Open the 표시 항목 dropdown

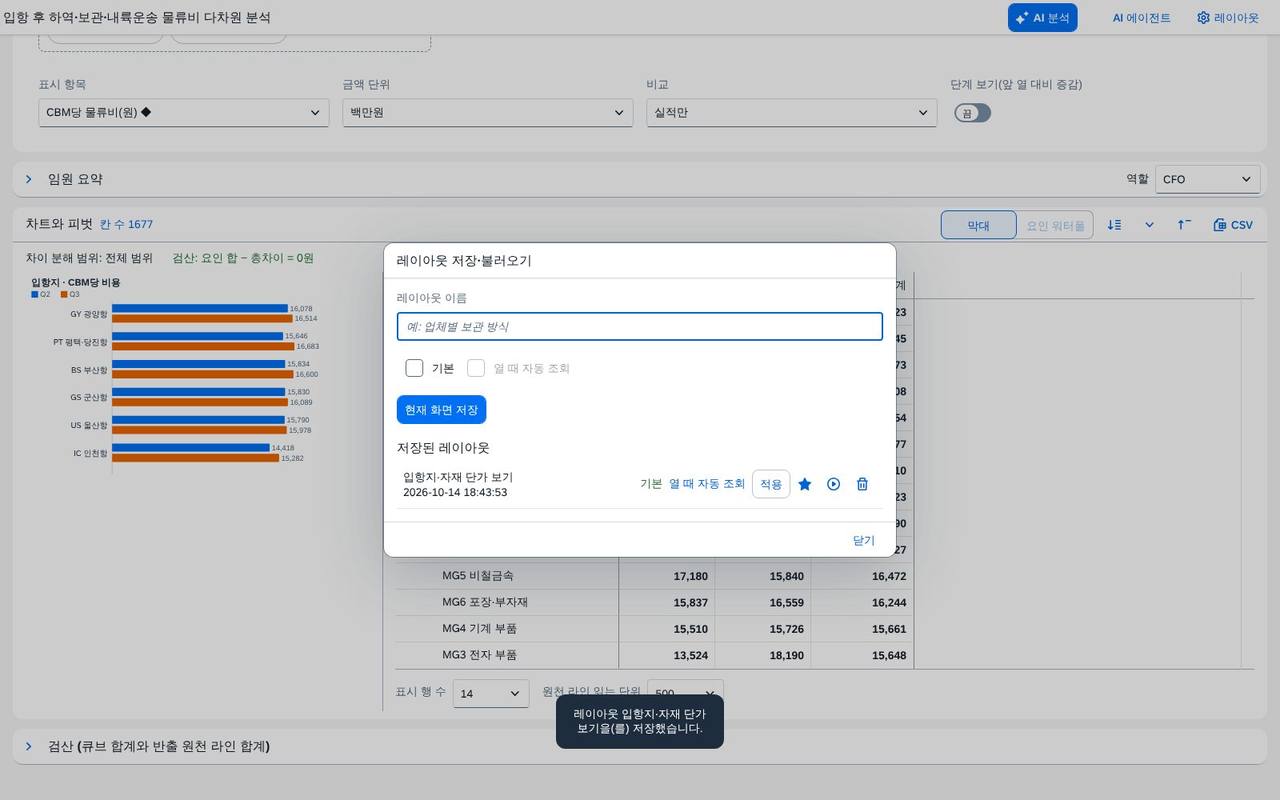(x=184, y=113)
